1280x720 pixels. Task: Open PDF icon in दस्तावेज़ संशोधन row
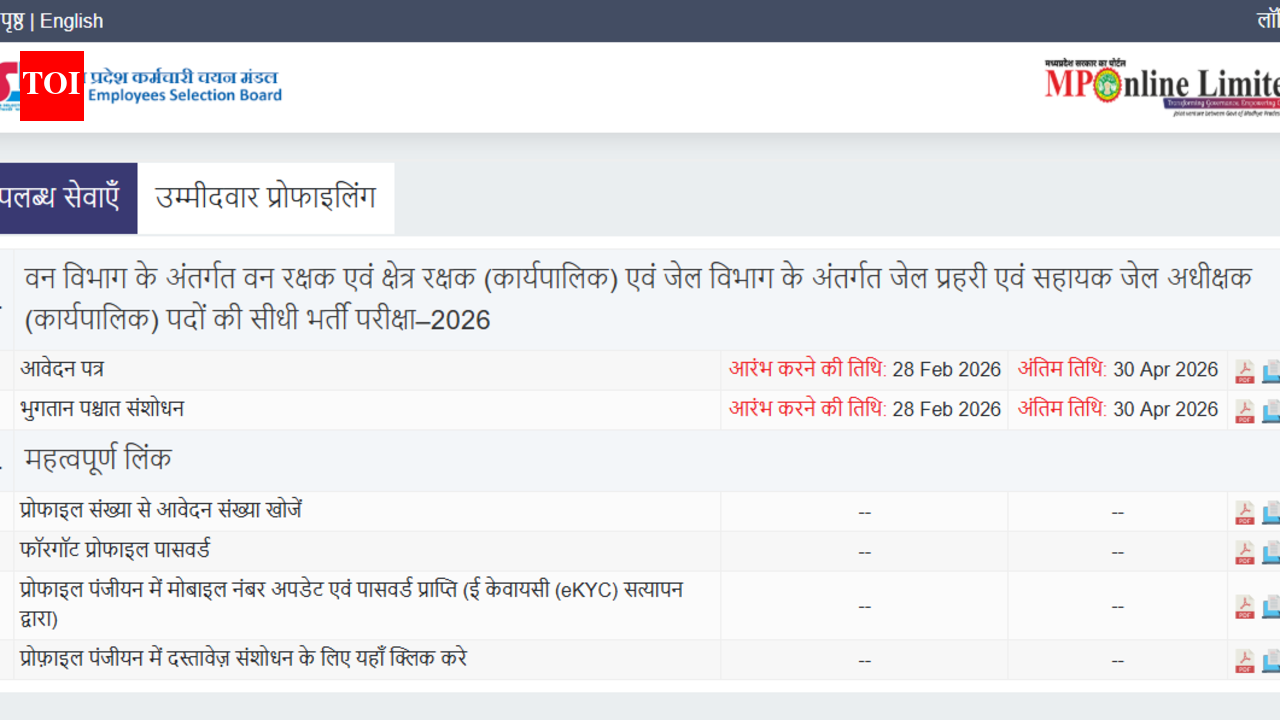1245,660
